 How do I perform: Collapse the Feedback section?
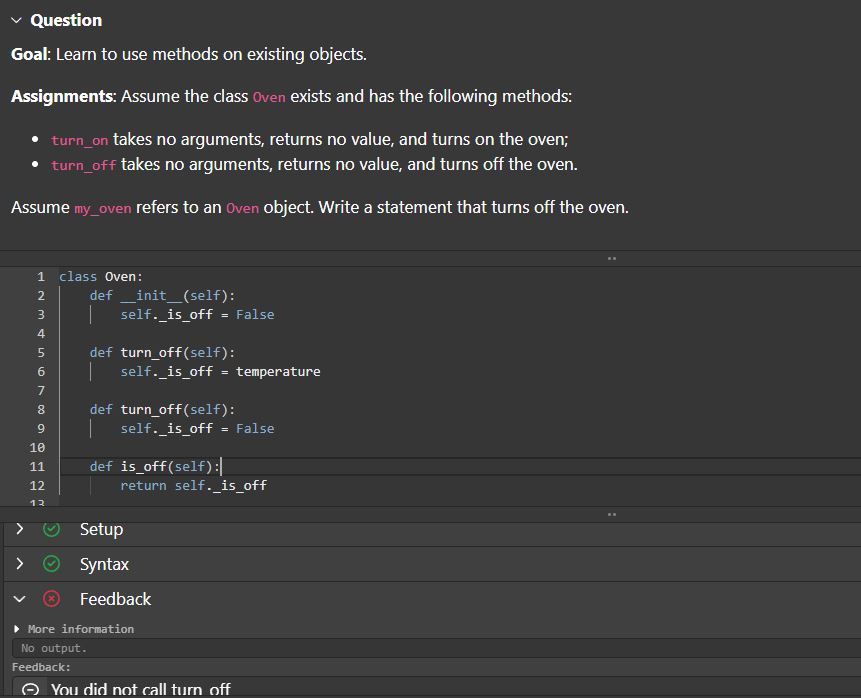click(x=20, y=598)
